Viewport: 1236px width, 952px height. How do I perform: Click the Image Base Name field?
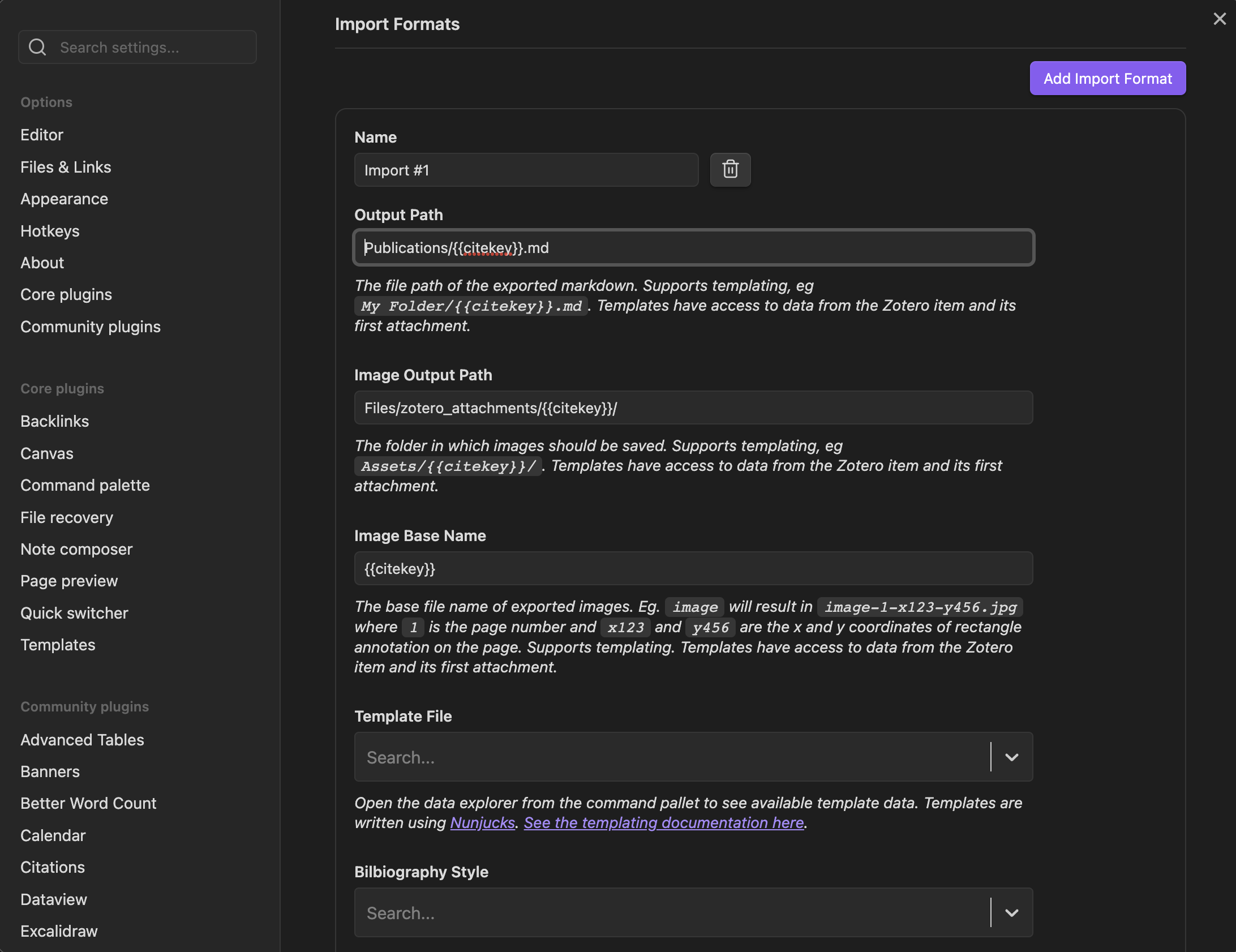(693, 568)
